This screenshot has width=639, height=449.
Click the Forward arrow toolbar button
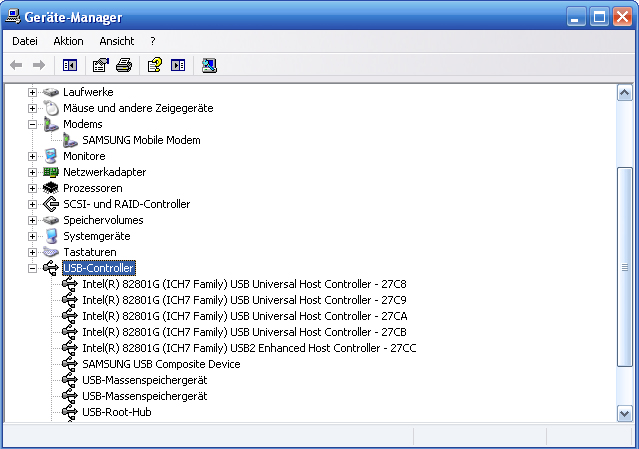39,65
